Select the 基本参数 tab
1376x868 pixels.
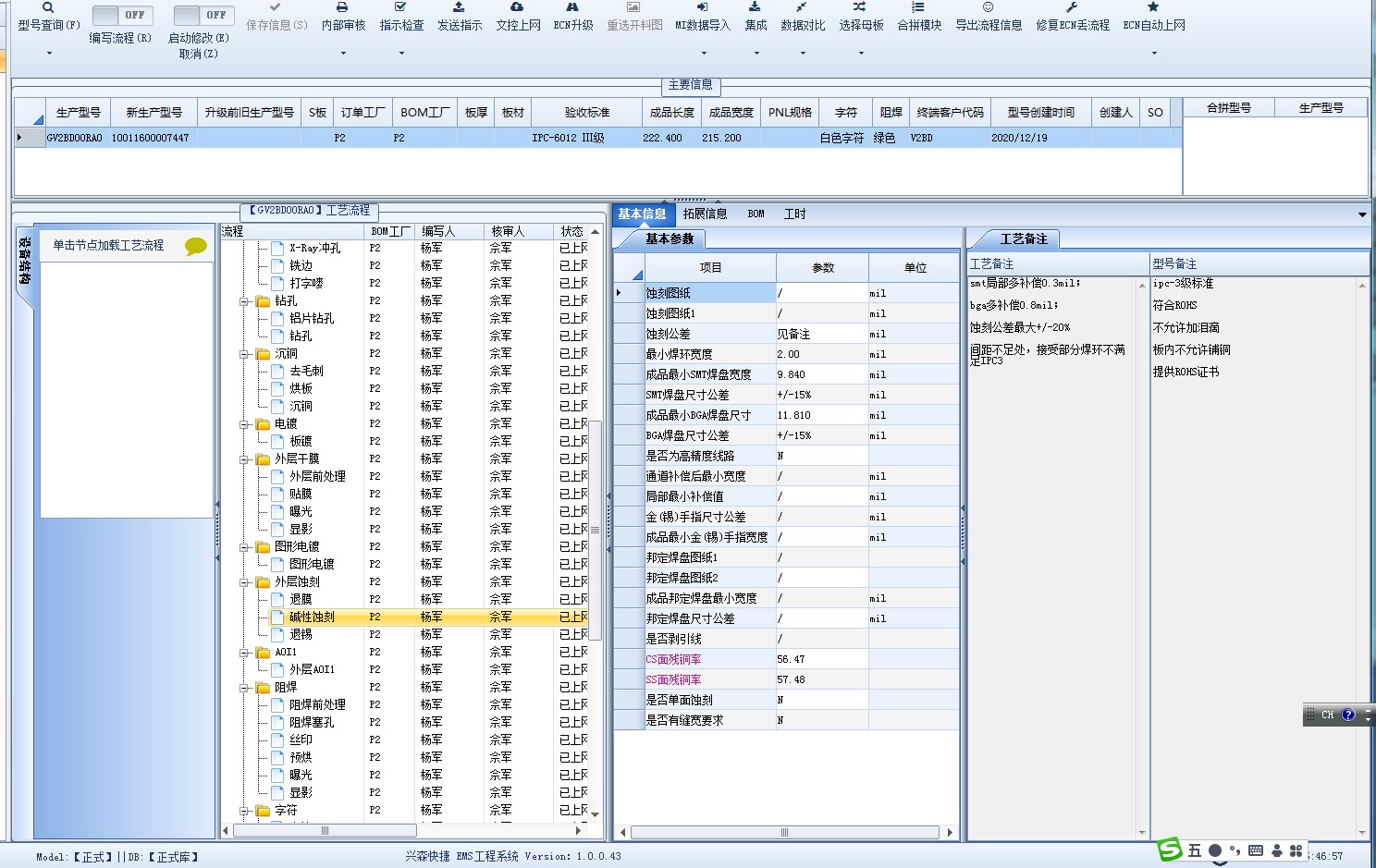tap(670, 238)
